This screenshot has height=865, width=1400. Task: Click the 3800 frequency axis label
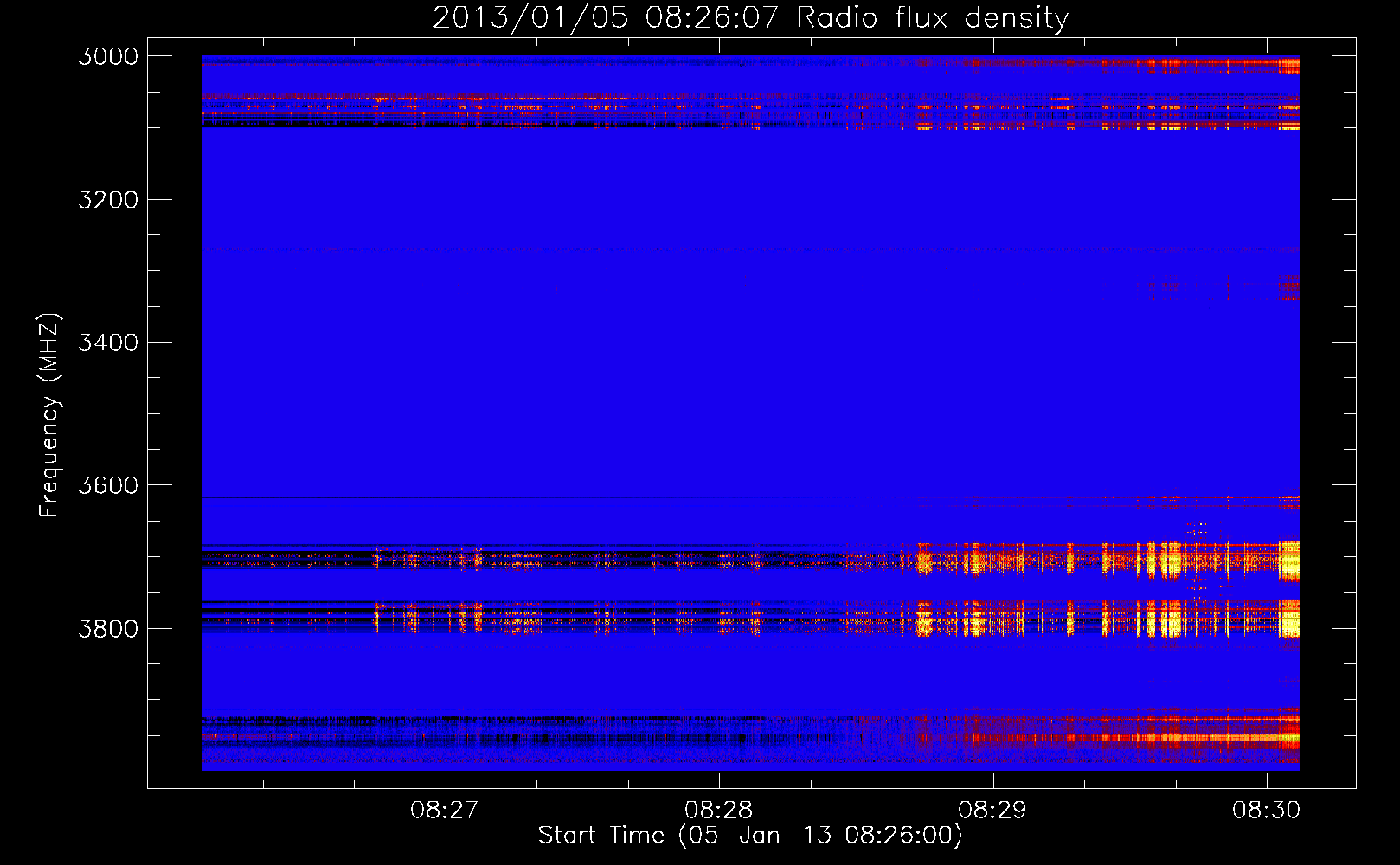(x=108, y=628)
